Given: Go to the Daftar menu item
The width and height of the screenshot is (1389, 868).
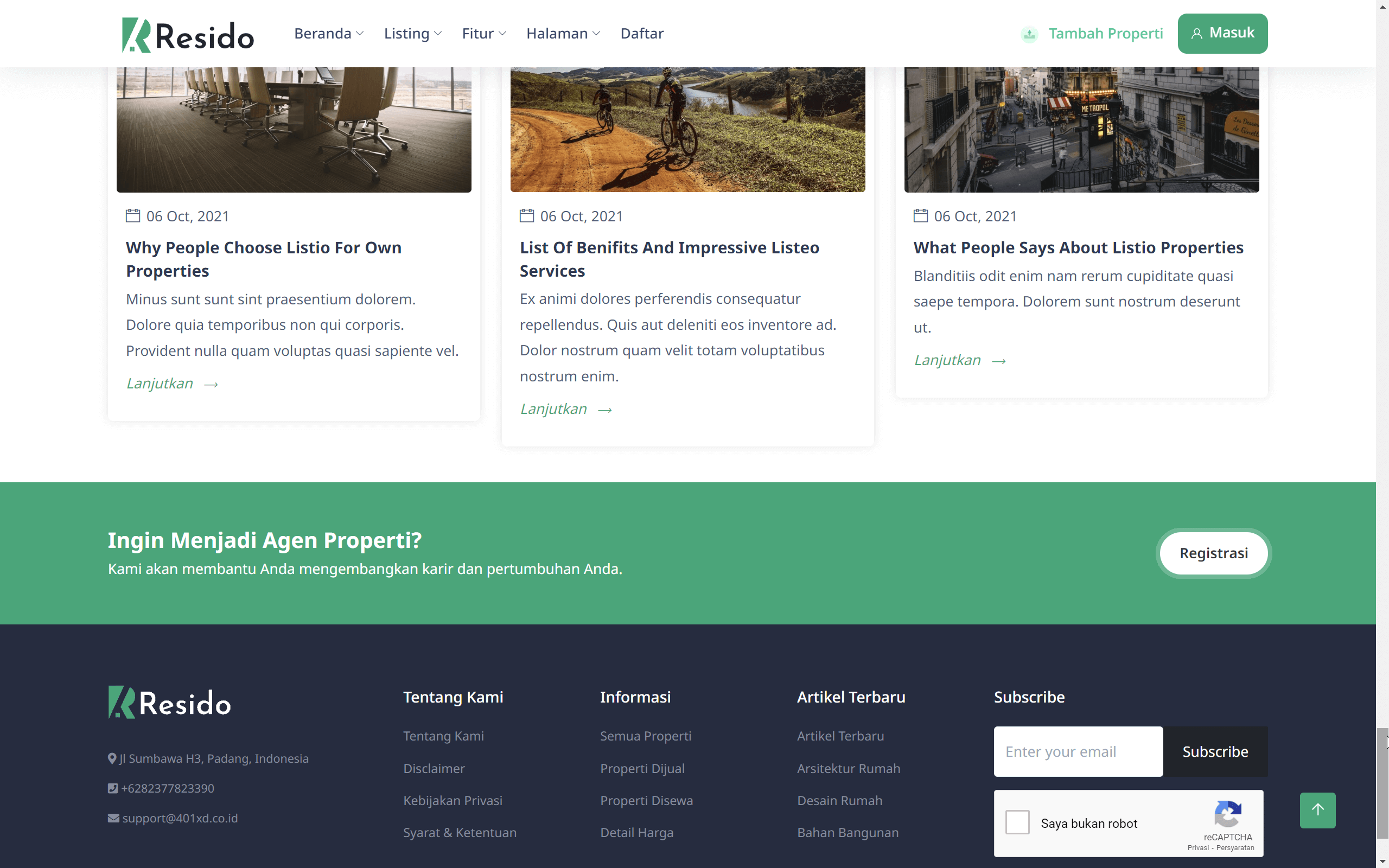Looking at the screenshot, I should pyautogui.click(x=642, y=33).
